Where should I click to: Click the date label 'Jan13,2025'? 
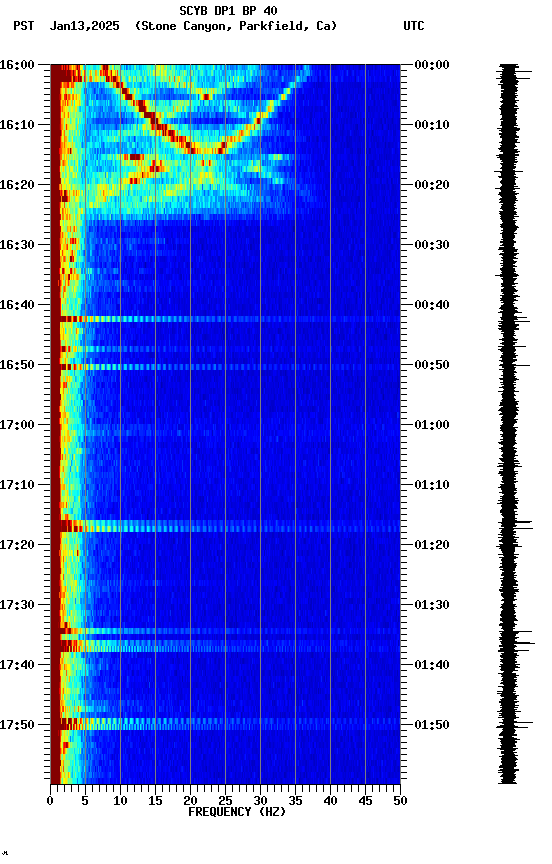(x=84, y=26)
